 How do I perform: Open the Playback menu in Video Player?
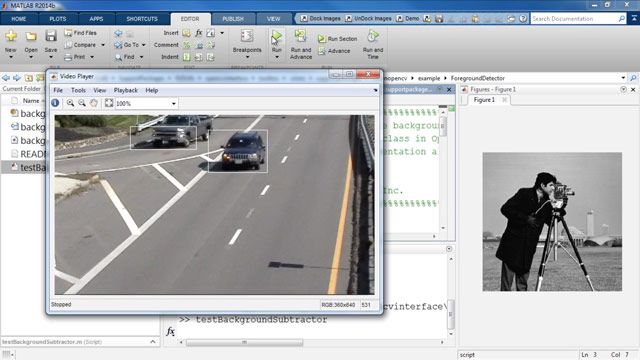[x=125, y=90]
